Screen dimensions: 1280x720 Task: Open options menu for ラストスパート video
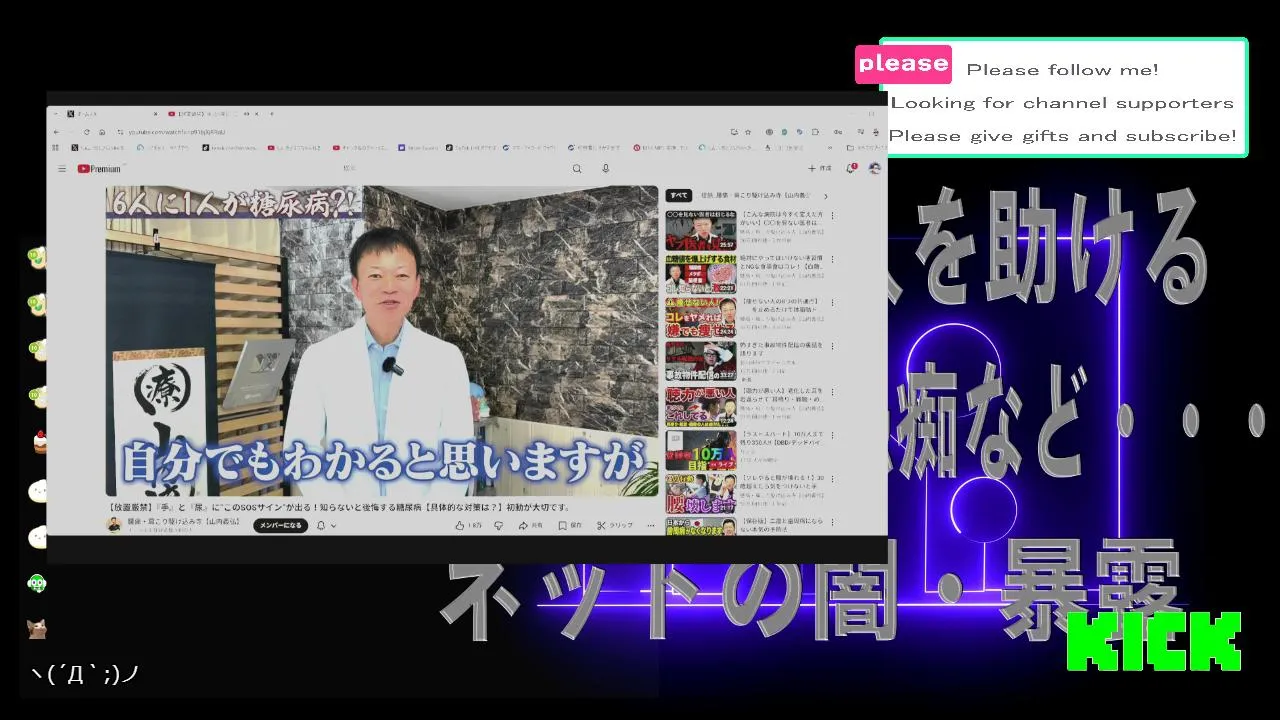coord(832,435)
